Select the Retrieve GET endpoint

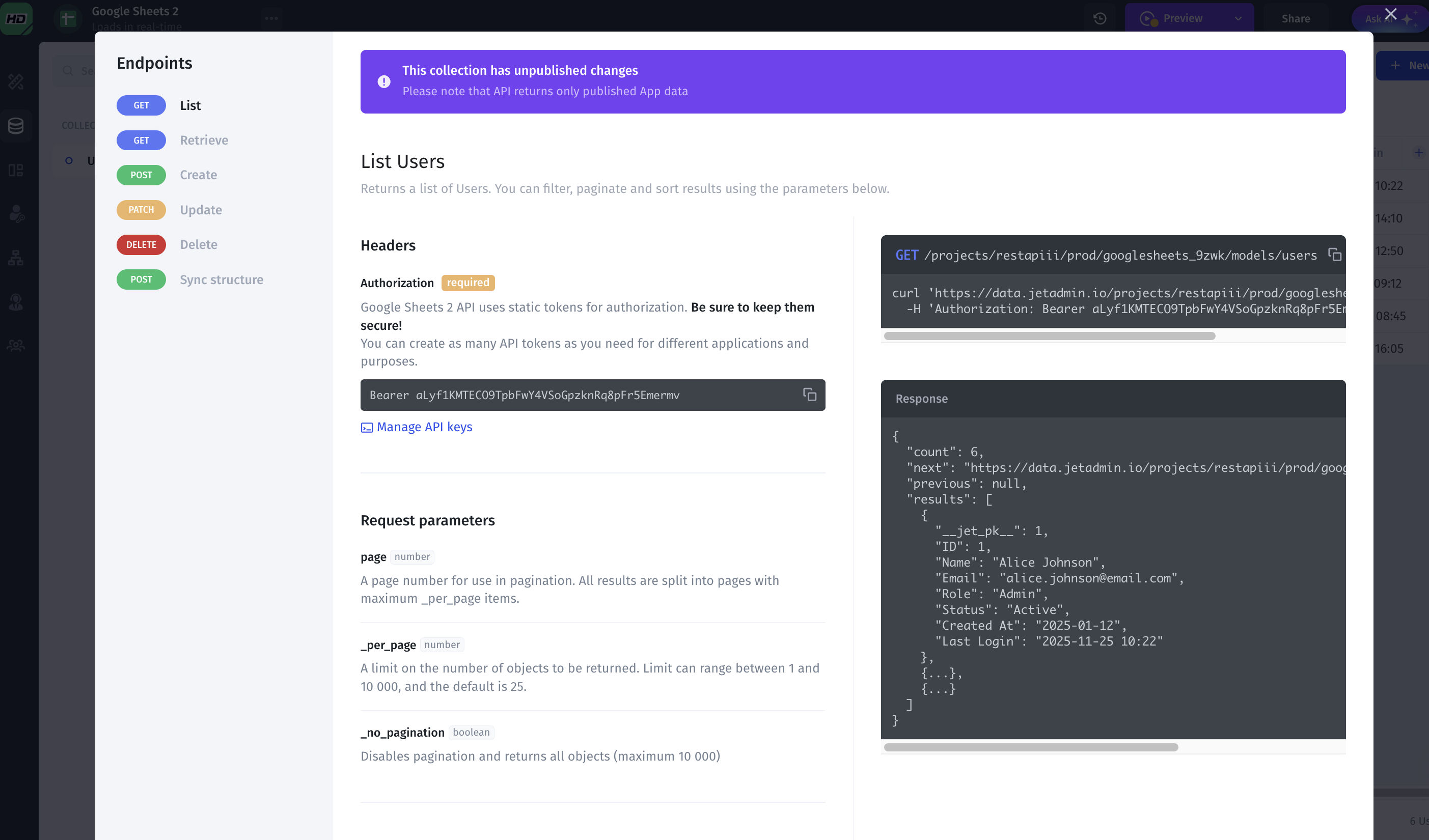(x=204, y=140)
